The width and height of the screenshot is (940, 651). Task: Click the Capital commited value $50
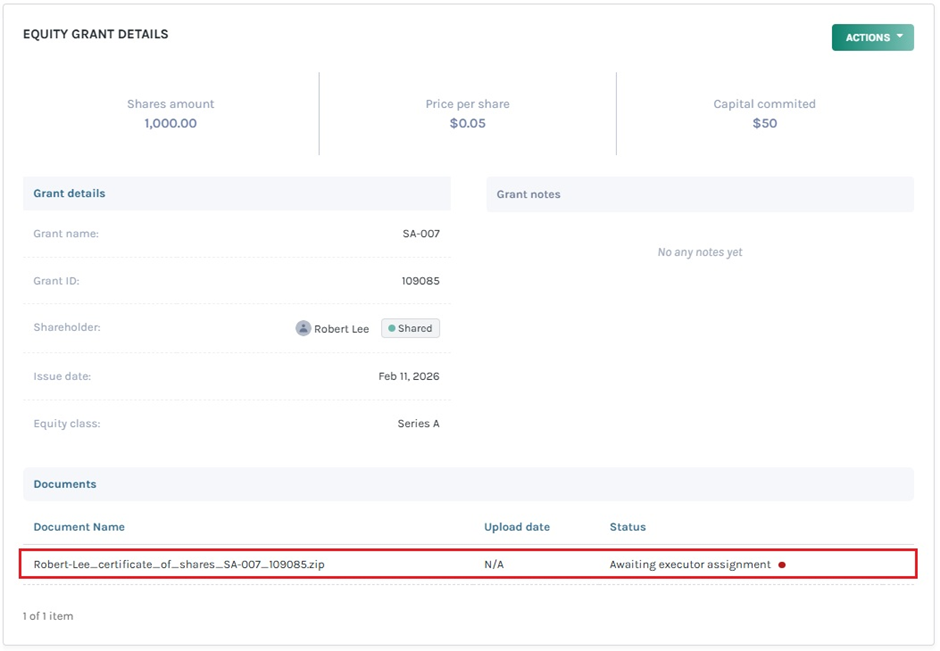(x=764, y=123)
